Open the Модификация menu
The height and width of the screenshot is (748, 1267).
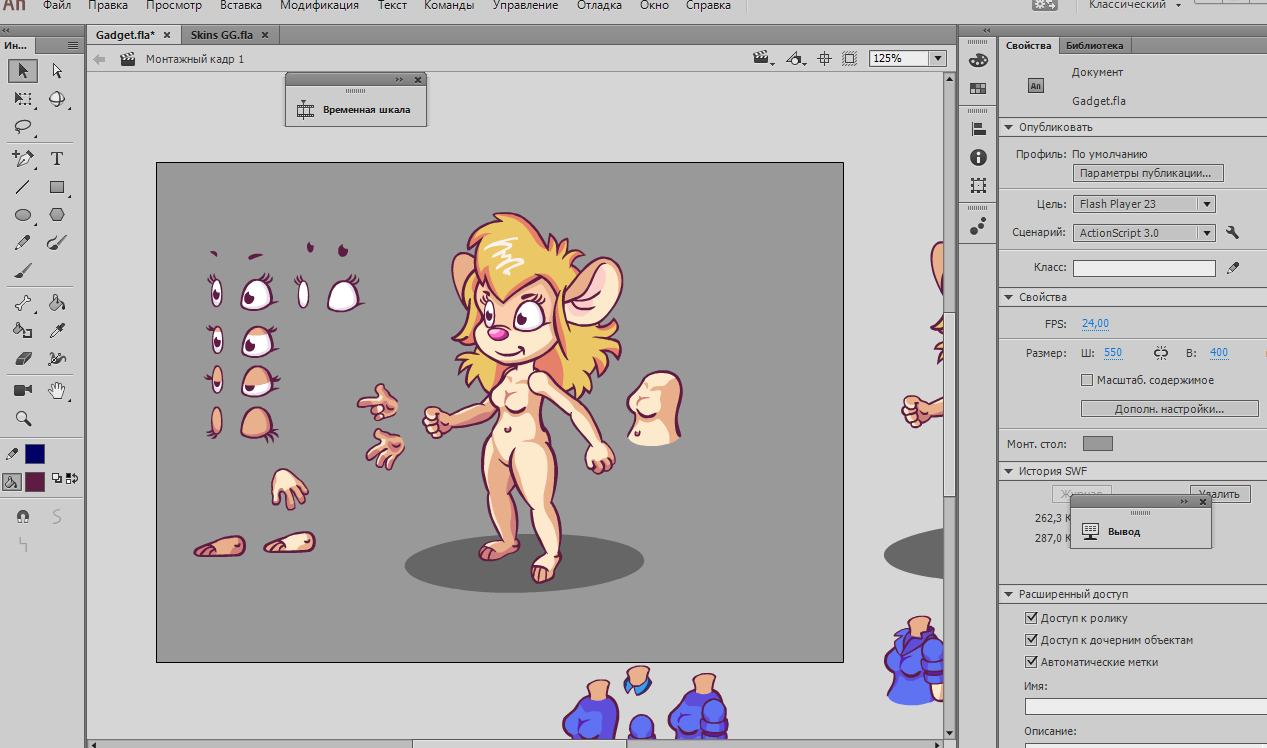(319, 5)
